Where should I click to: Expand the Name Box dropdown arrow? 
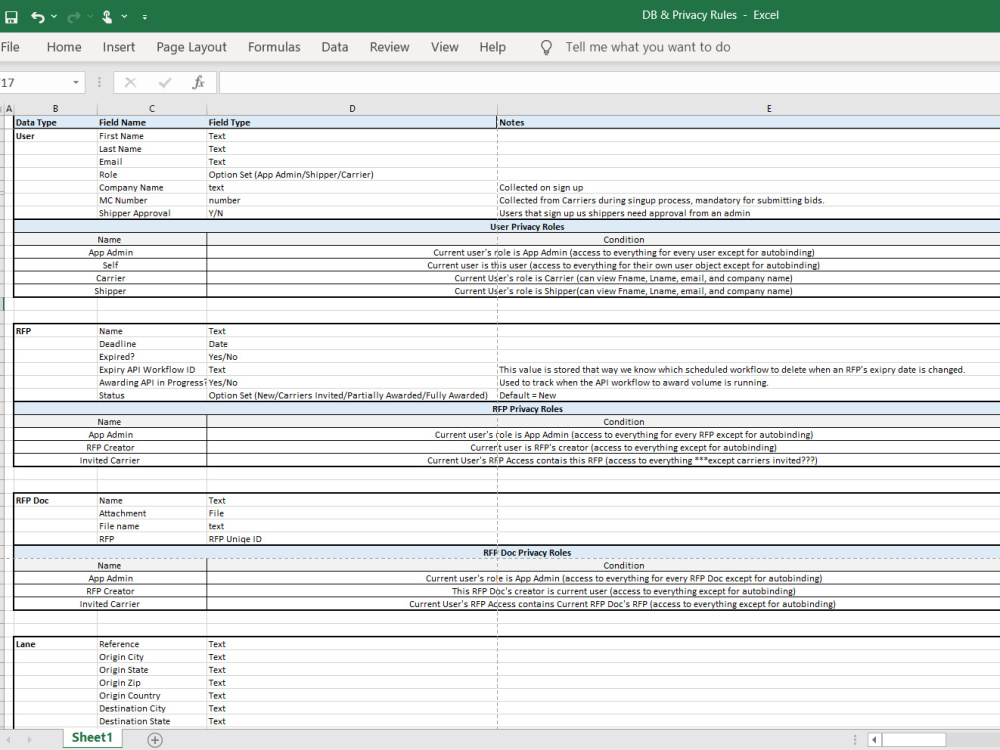tap(76, 82)
